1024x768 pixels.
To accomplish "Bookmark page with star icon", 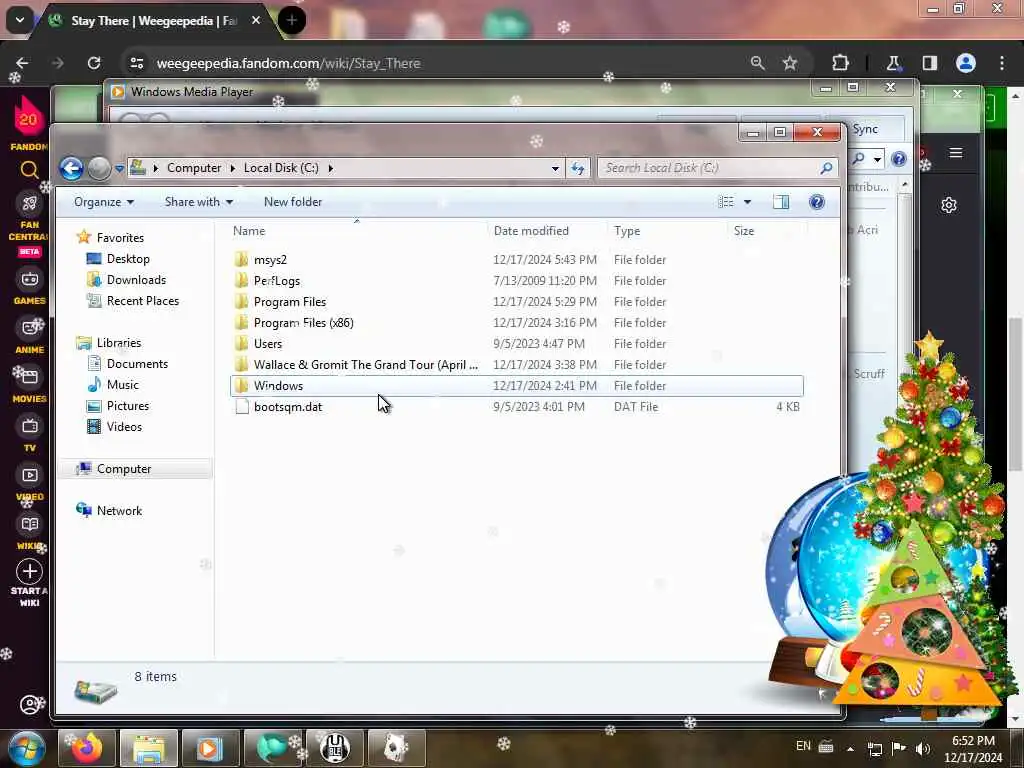I will tap(790, 63).
